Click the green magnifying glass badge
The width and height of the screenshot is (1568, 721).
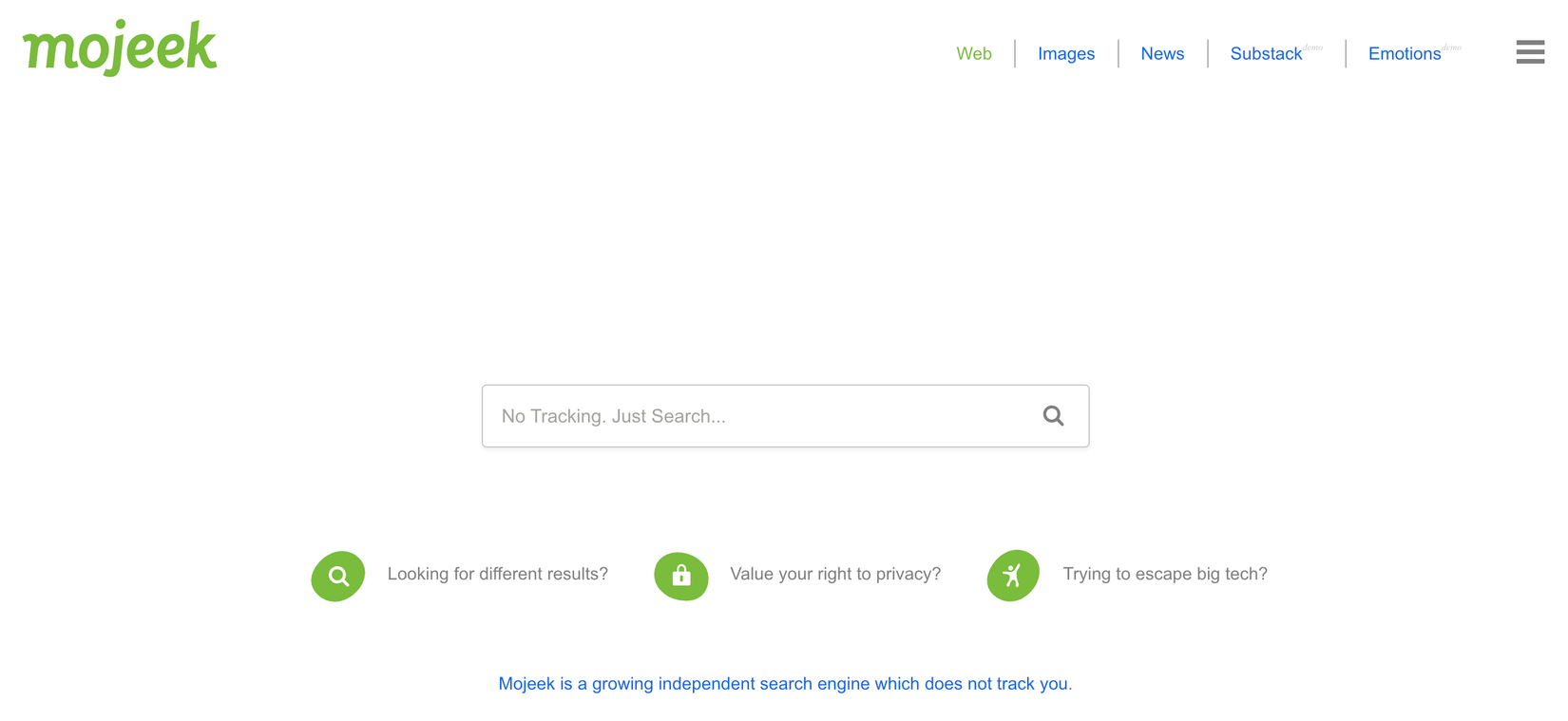(338, 576)
